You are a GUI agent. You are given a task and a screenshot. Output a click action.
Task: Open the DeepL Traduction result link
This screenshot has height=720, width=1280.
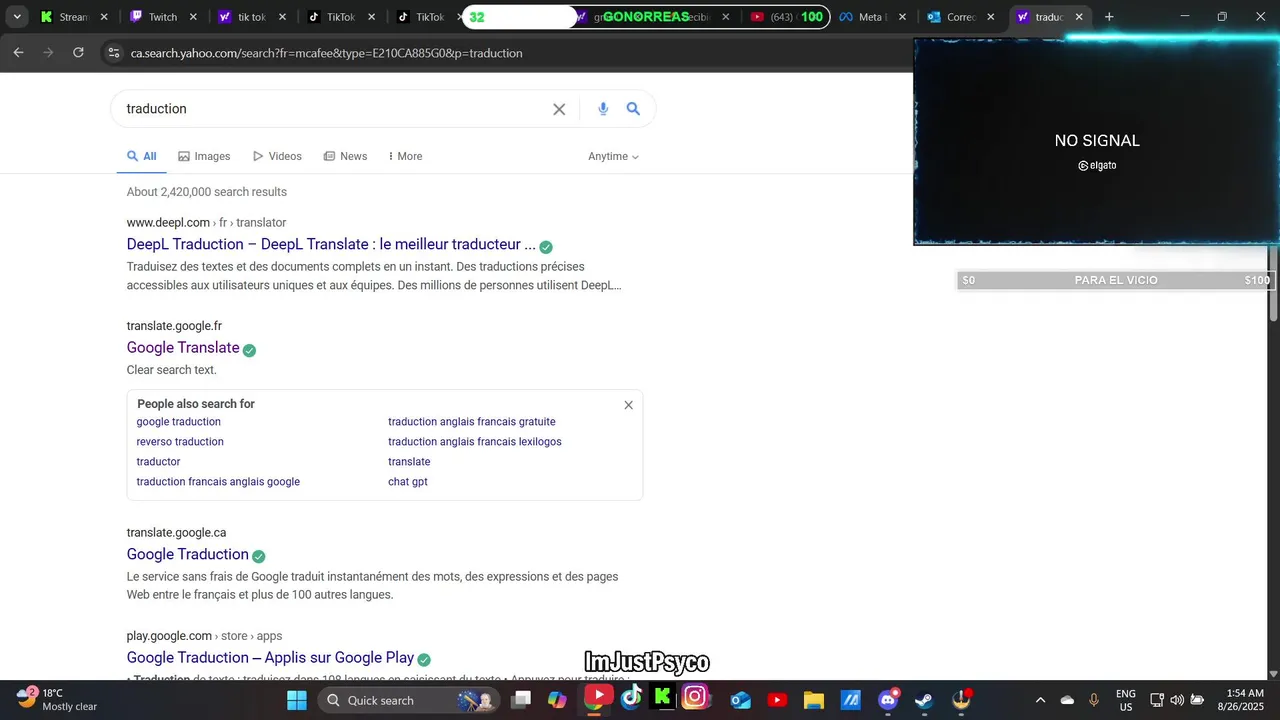click(x=331, y=244)
